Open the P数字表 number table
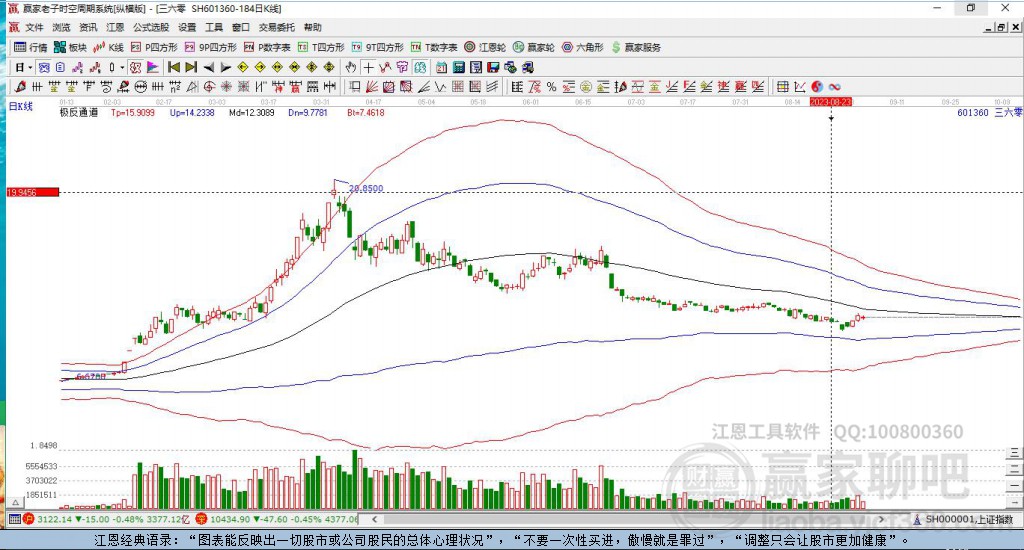 267,47
